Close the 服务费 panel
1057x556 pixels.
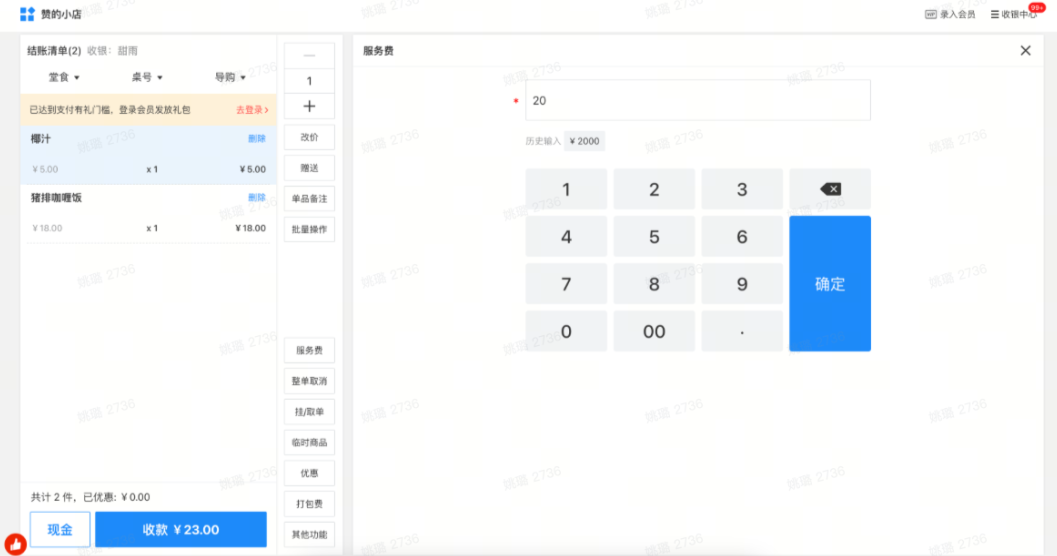pyautogui.click(x=1025, y=51)
